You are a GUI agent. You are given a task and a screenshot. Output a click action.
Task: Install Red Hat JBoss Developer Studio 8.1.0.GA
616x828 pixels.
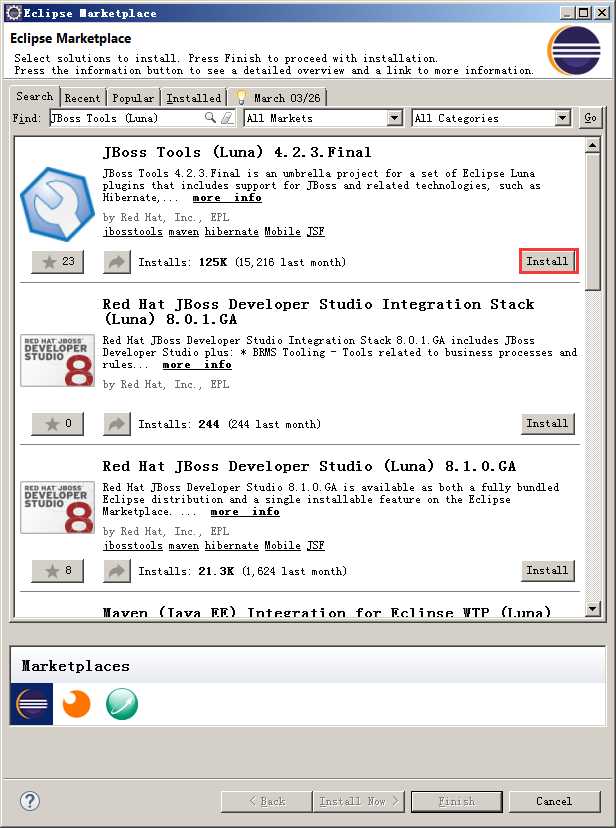tap(548, 570)
